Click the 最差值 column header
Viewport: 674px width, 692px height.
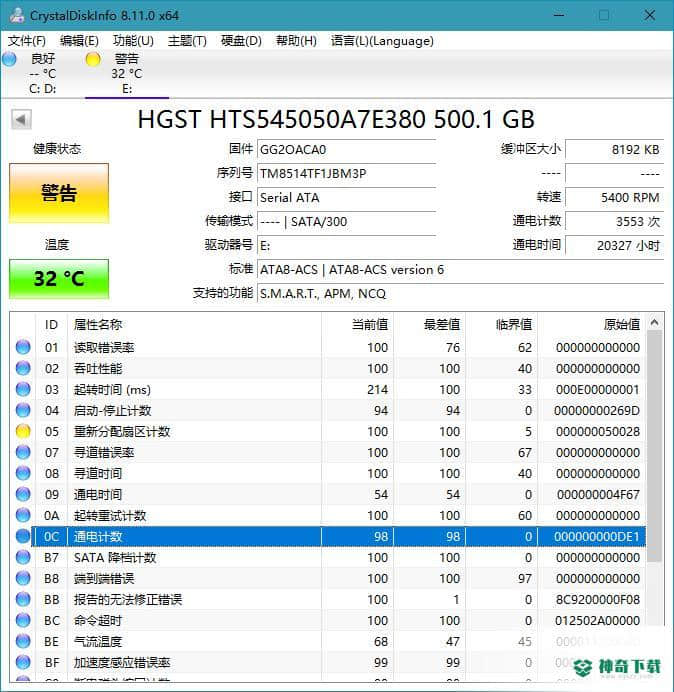coord(429,325)
